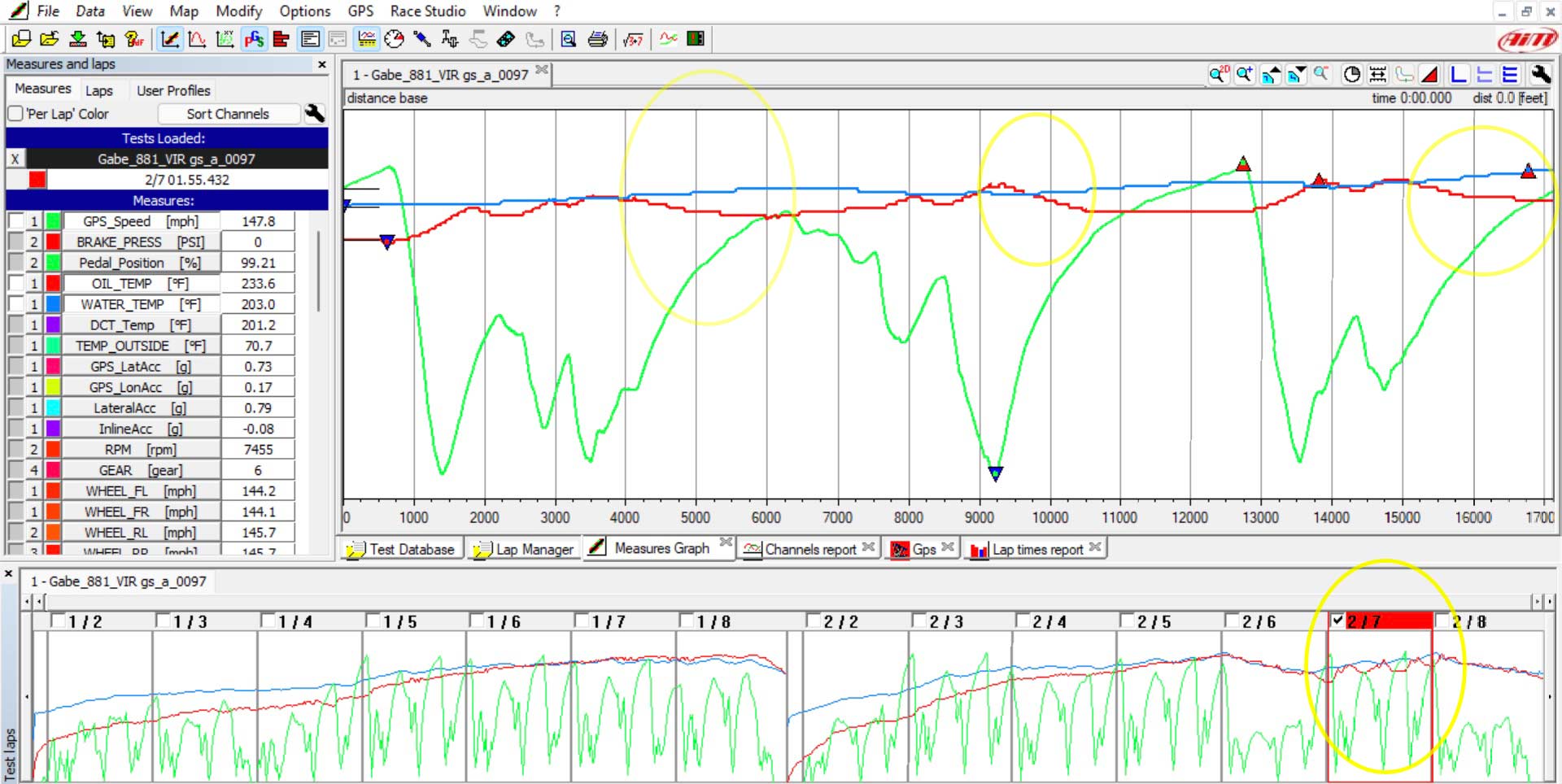Open the print preview magnifier icon
The height and width of the screenshot is (784, 1562).
[568, 39]
